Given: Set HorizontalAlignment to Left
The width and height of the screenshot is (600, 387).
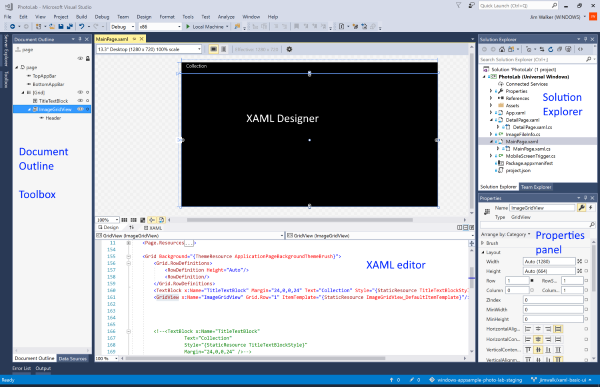Looking at the screenshot, I should pos(528,329).
